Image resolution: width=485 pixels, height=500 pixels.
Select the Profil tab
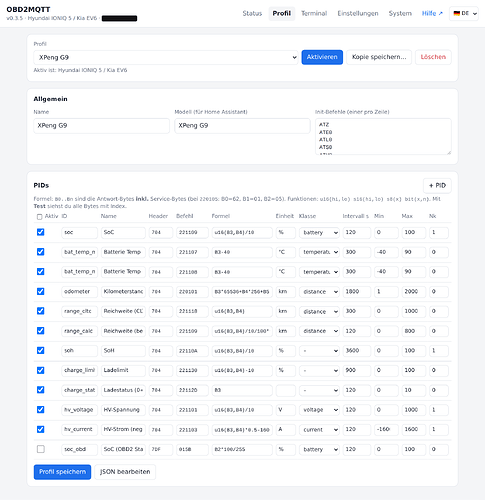pos(282,13)
